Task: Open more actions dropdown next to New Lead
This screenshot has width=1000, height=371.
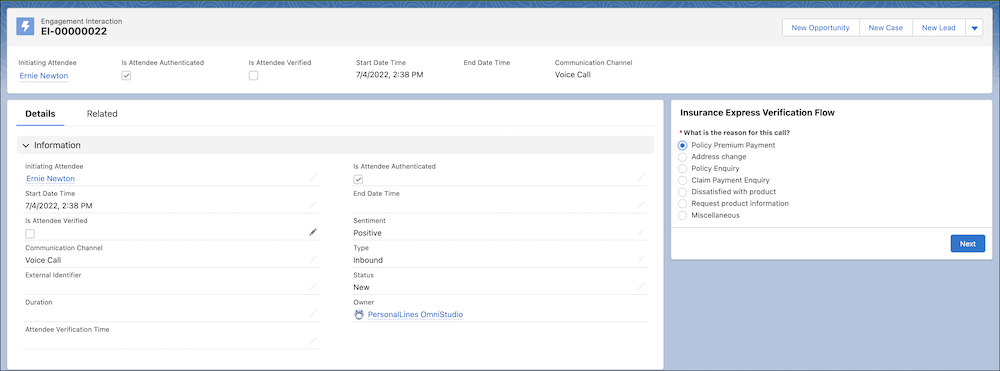Action: pos(974,28)
